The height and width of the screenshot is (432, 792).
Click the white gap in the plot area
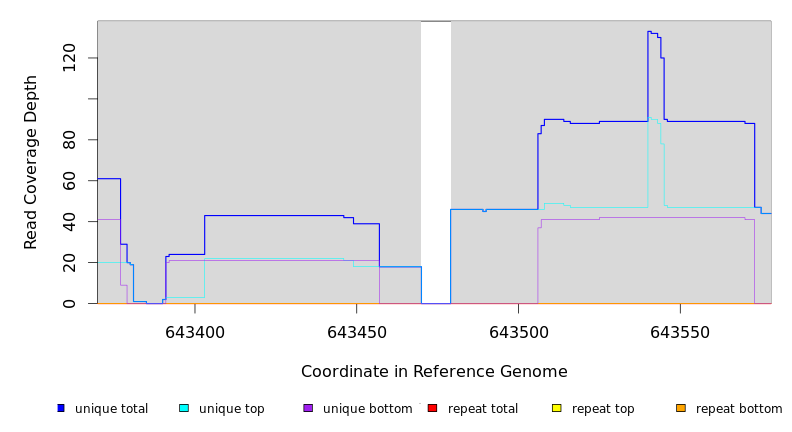click(435, 160)
